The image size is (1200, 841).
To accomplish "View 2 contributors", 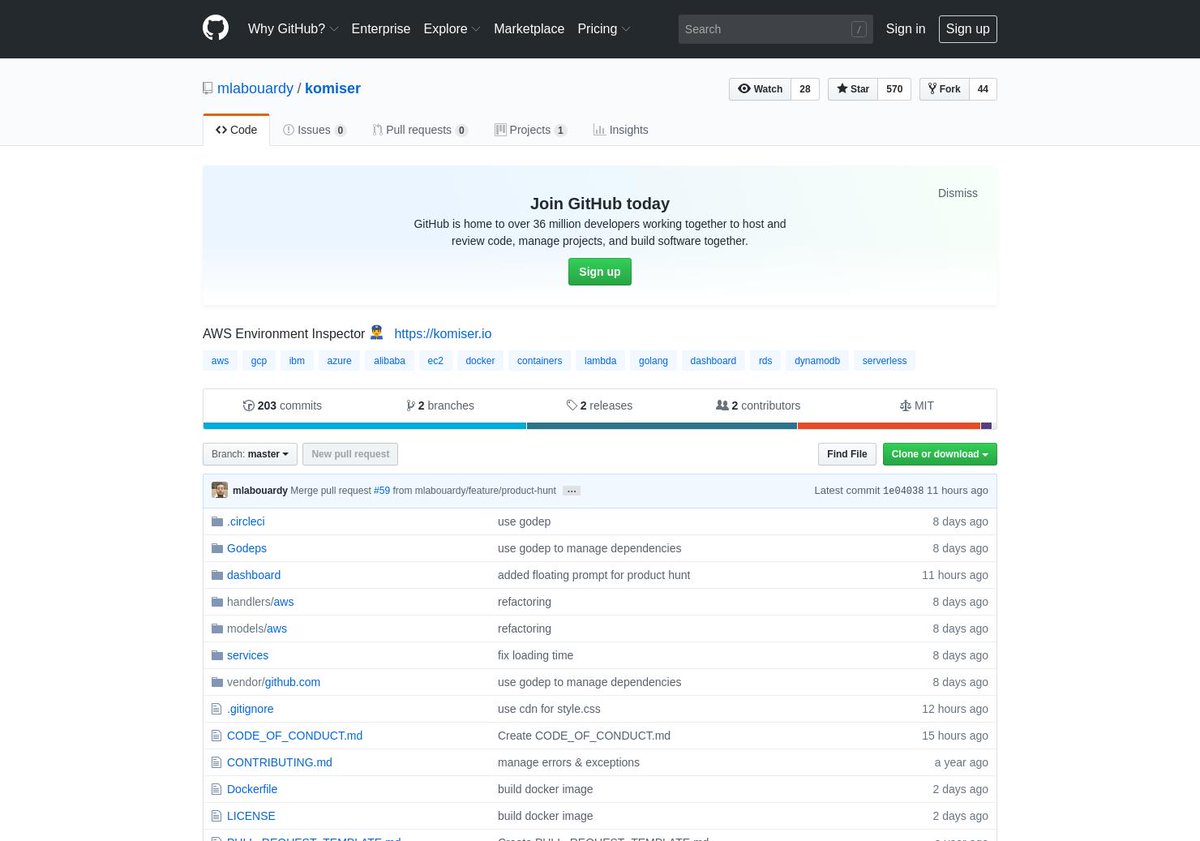I will tap(758, 406).
